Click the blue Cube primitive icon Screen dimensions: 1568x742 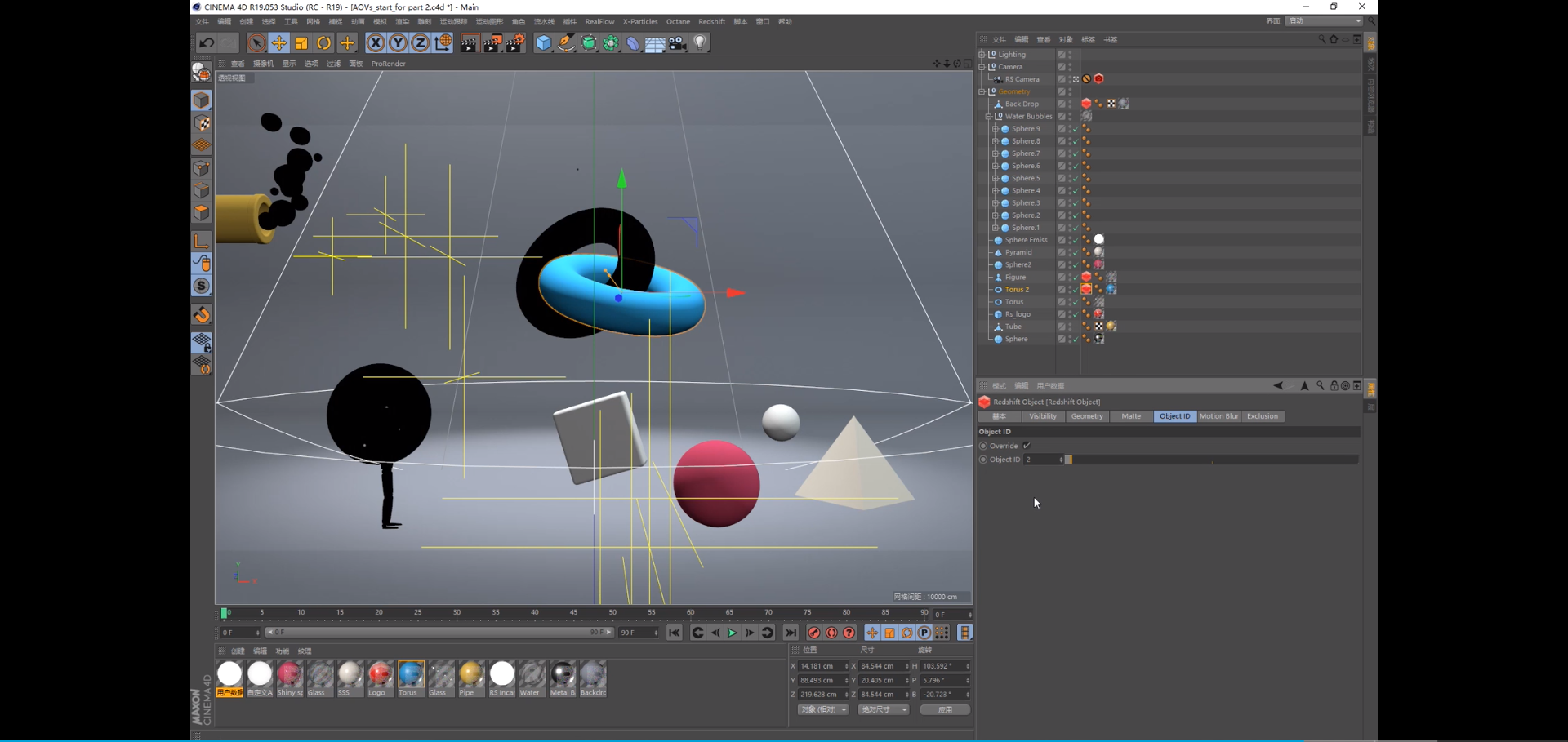(544, 43)
